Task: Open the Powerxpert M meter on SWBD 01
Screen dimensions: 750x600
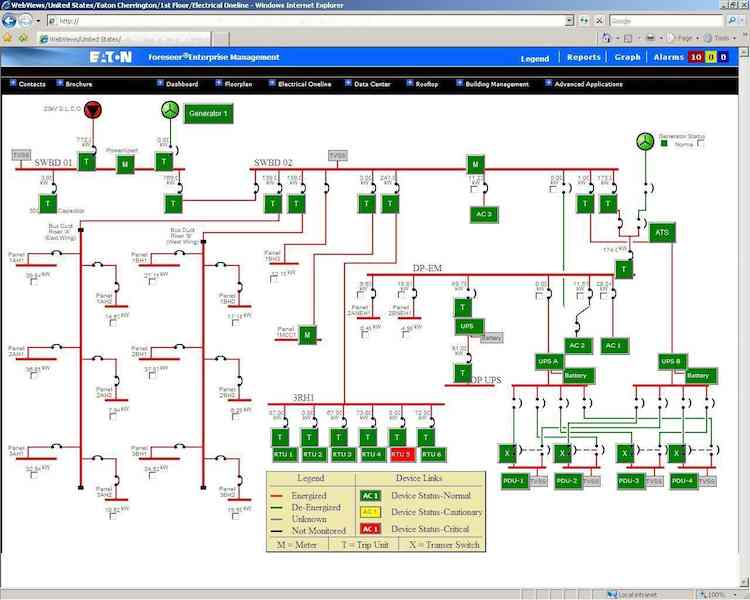Action: (x=125, y=165)
